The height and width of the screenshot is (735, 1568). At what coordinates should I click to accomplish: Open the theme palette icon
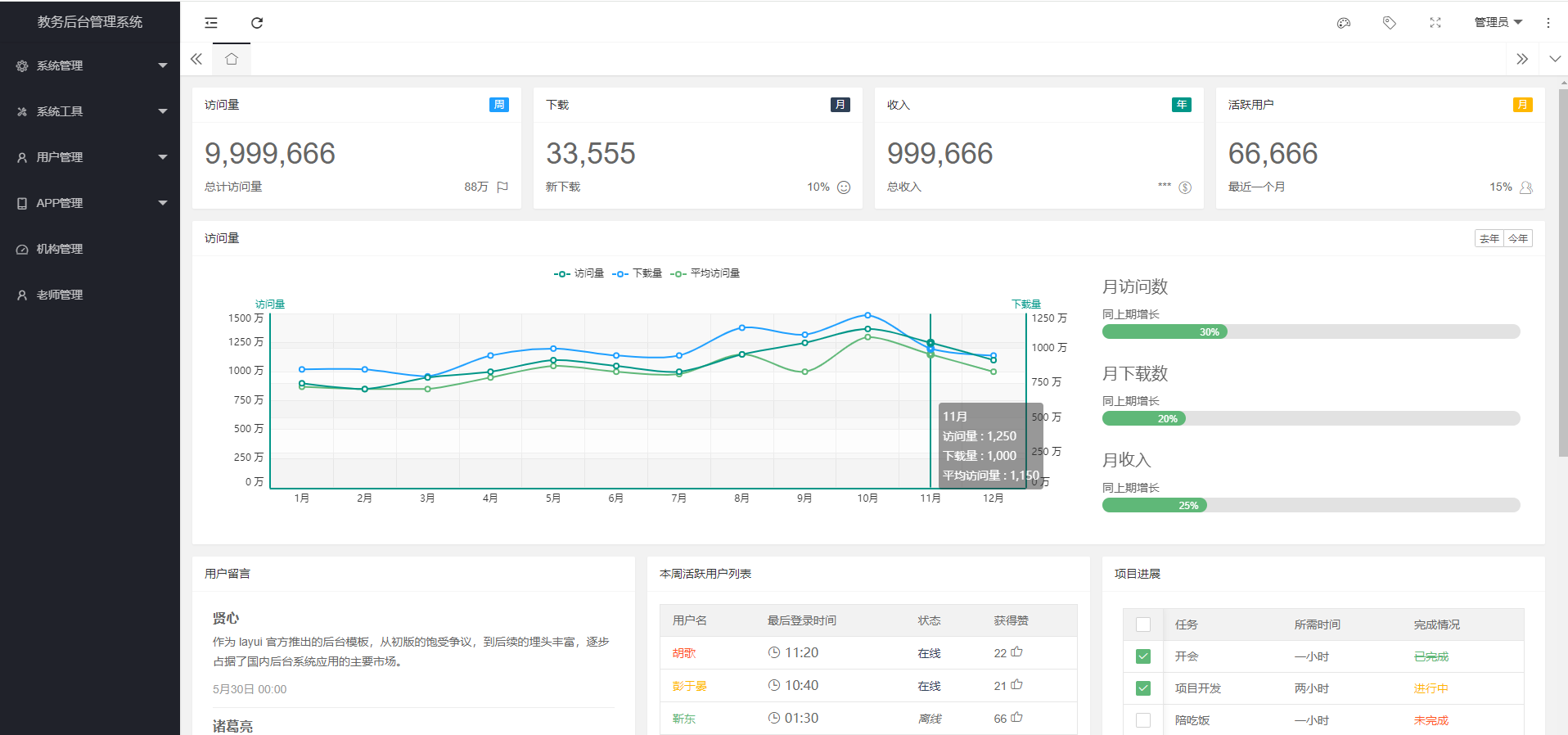[1344, 23]
